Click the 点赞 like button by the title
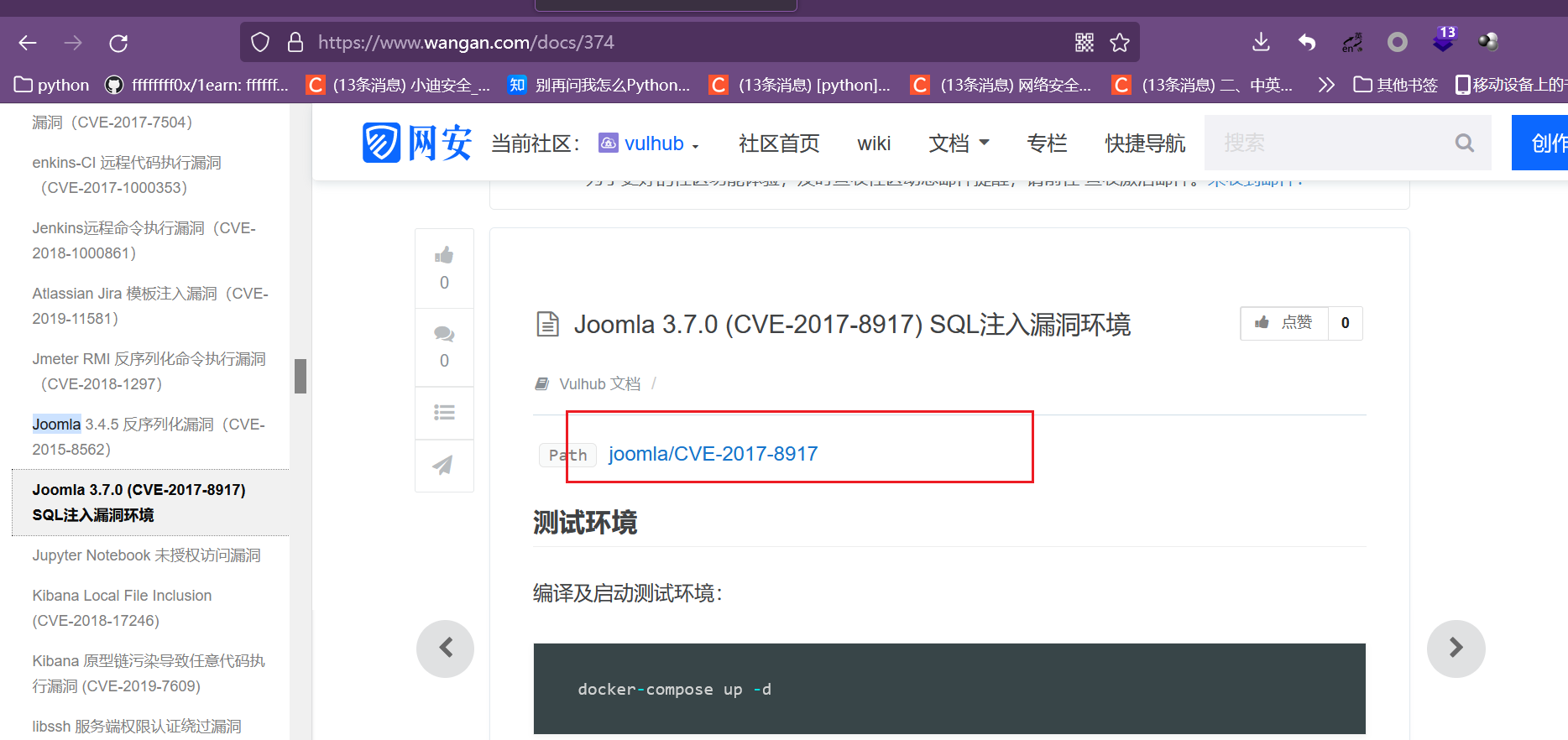 (x=1284, y=323)
